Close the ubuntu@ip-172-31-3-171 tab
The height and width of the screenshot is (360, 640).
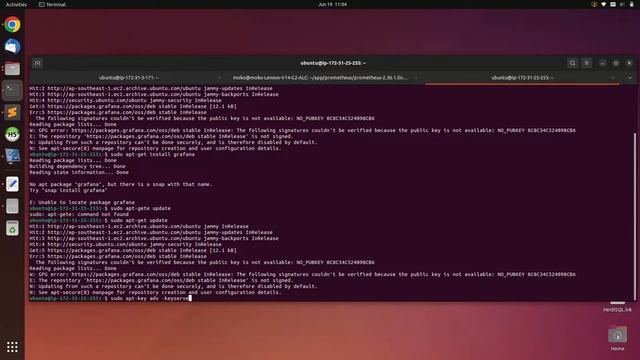[219, 78]
